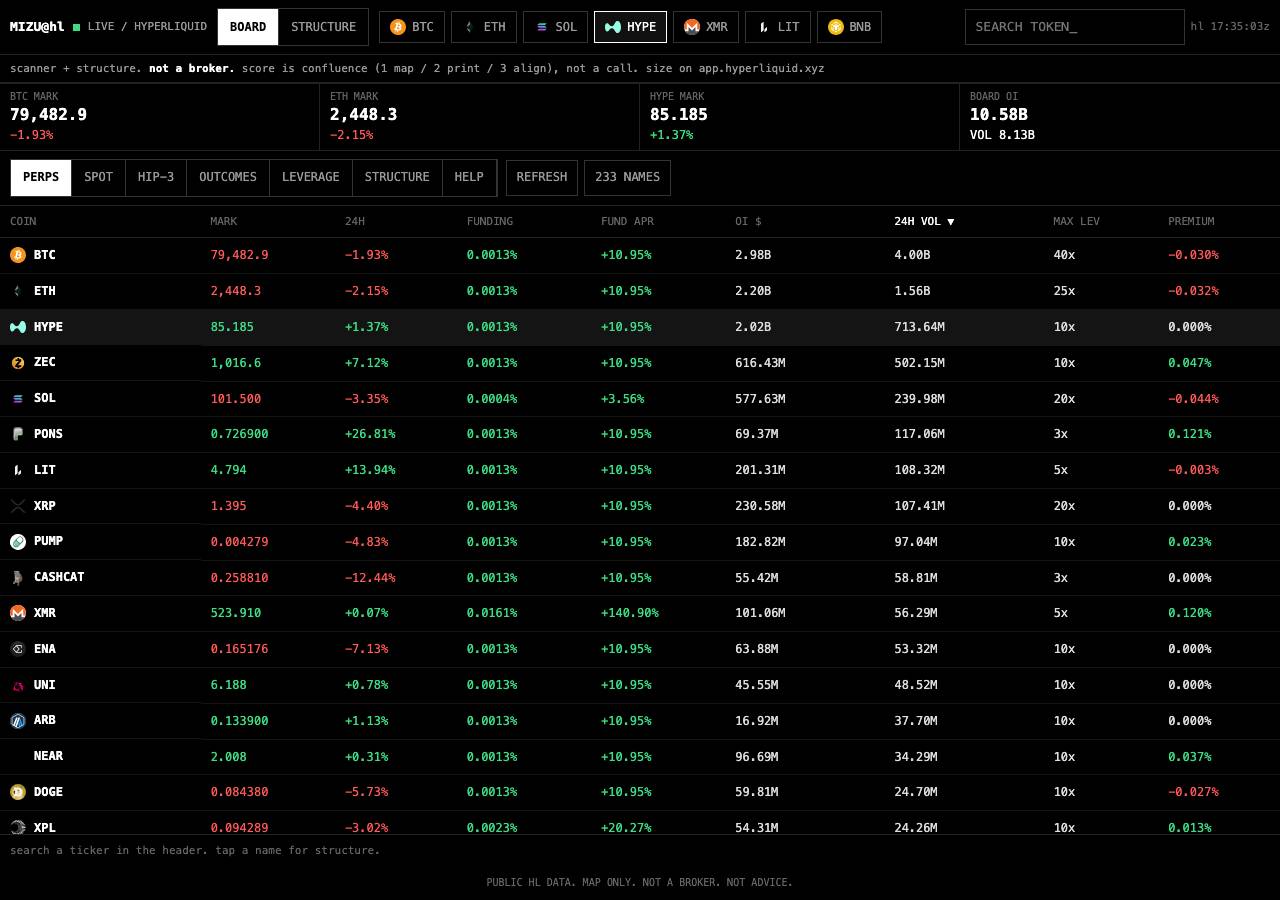Screen dimensions: 1280x900
Task: Click the ZEC coin icon in its row
Action: pos(17,363)
